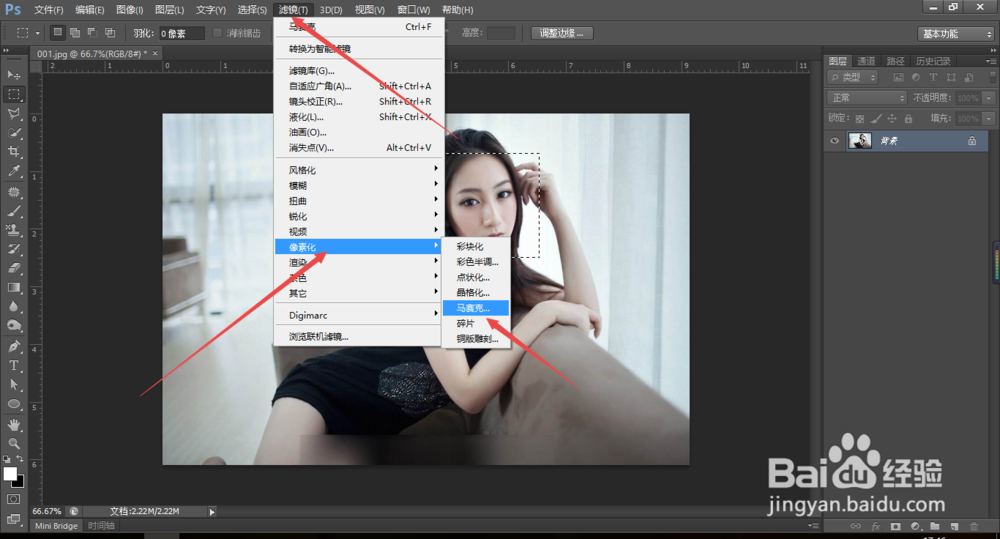The height and width of the screenshot is (539, 1000).
Task: Open the Mini Bridge panel tab
Action: (56, 526)
